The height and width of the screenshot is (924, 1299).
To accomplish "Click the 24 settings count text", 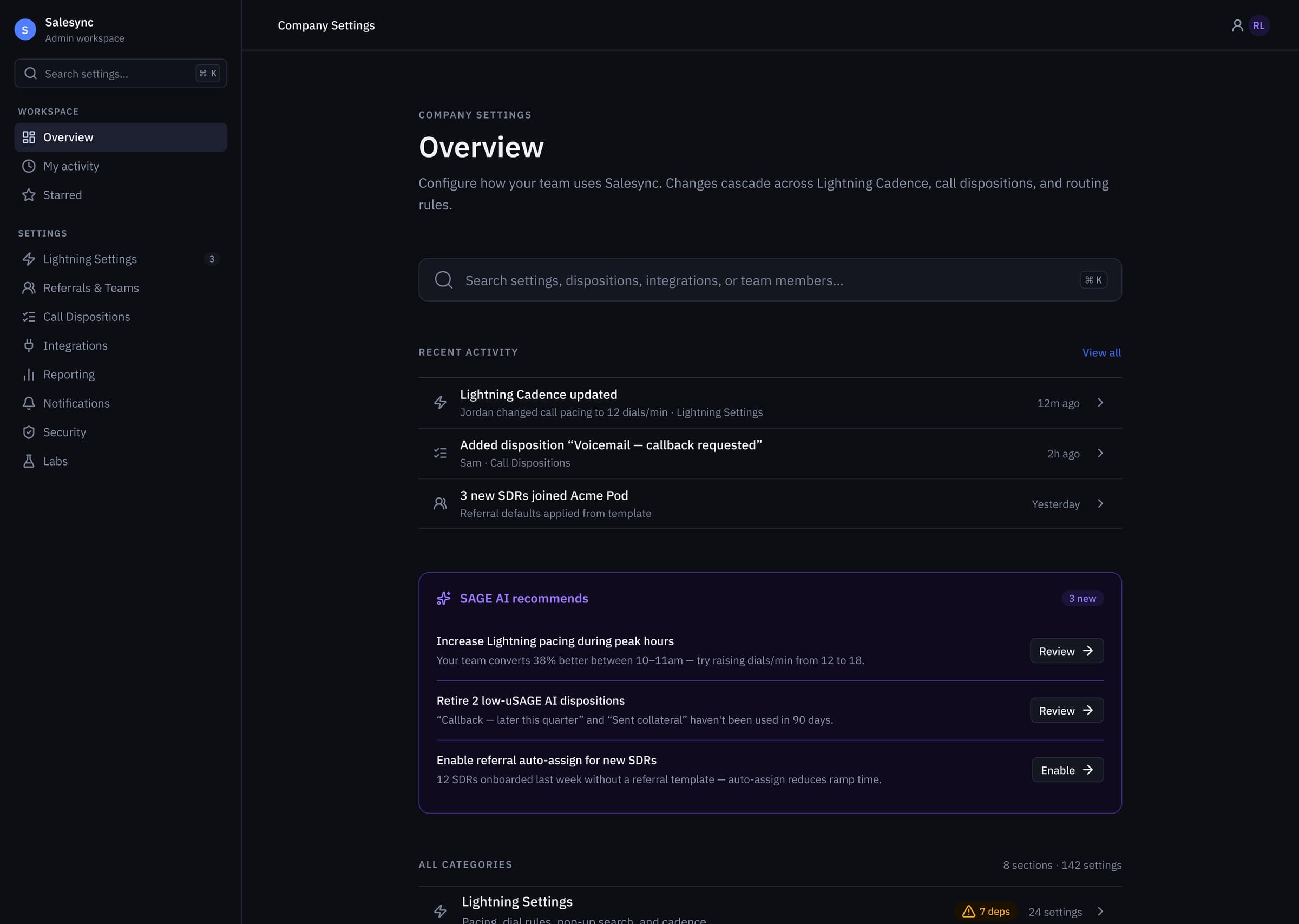I will pos(1055,912).
